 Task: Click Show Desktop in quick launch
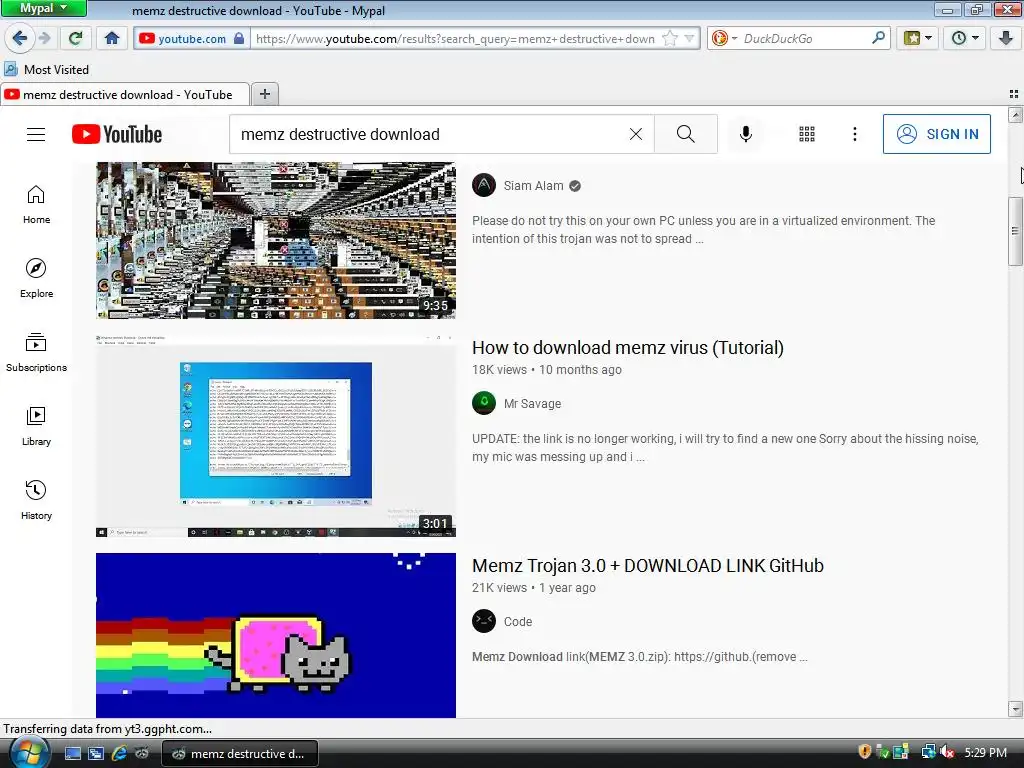(x=72, y=754)
